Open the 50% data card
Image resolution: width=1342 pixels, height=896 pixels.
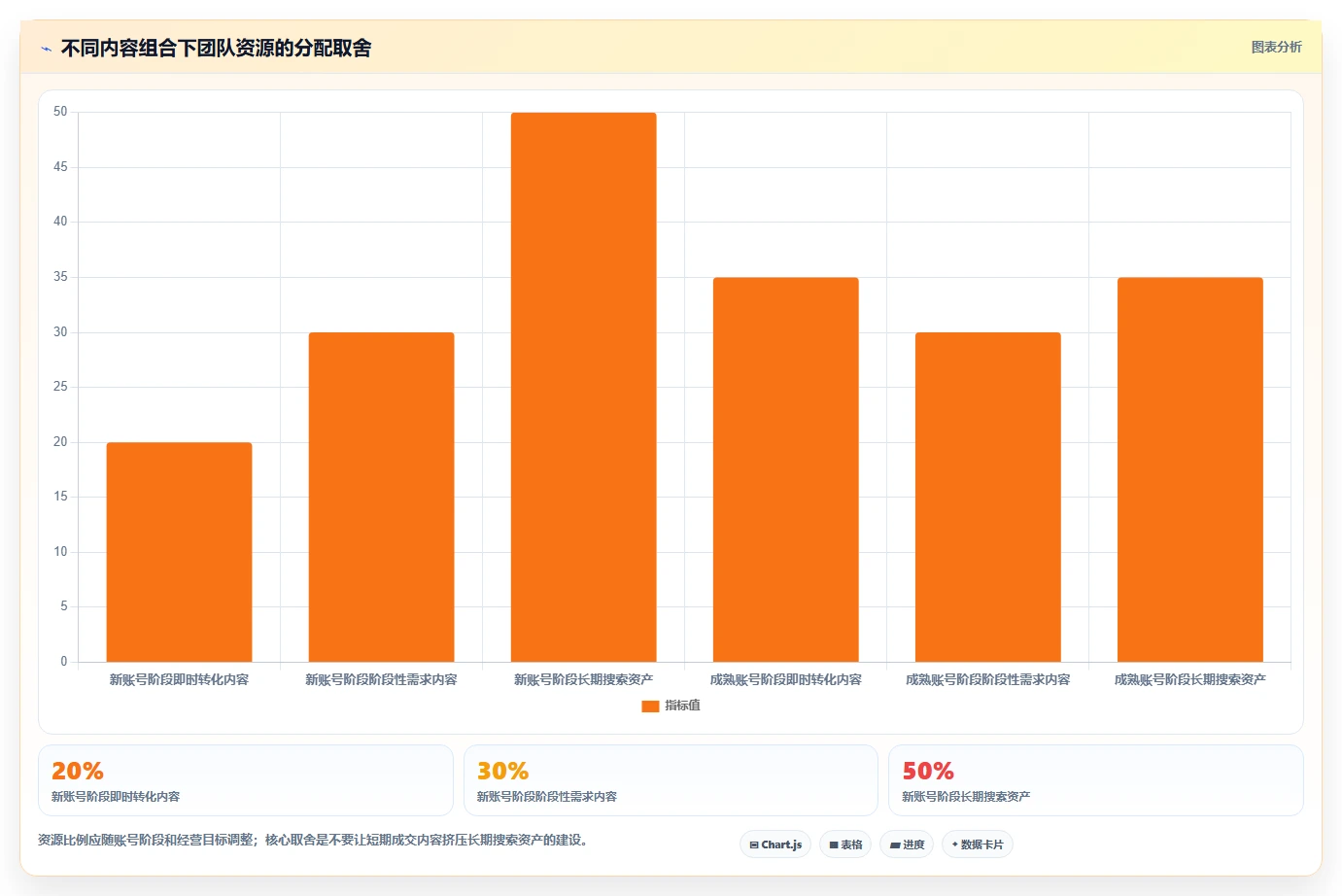tap(1096, 780)
